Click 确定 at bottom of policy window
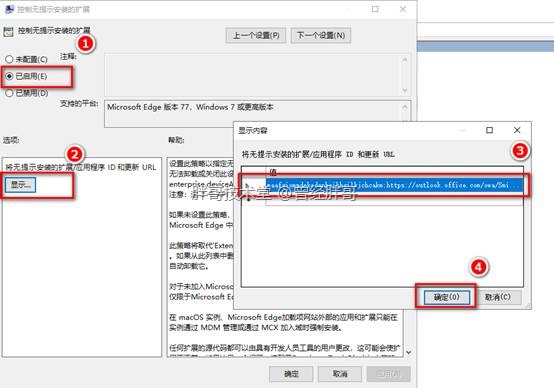The image size is (554, 388). [x=291, y=374]
